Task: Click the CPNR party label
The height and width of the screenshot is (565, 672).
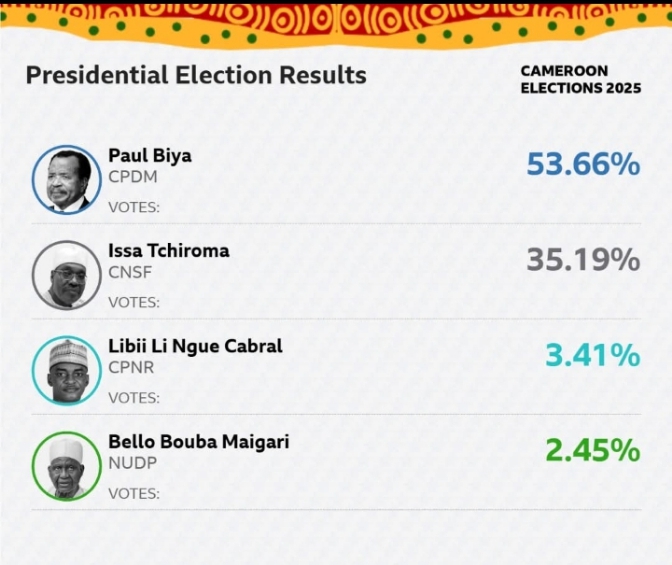Action: click(x=132, y=368)
